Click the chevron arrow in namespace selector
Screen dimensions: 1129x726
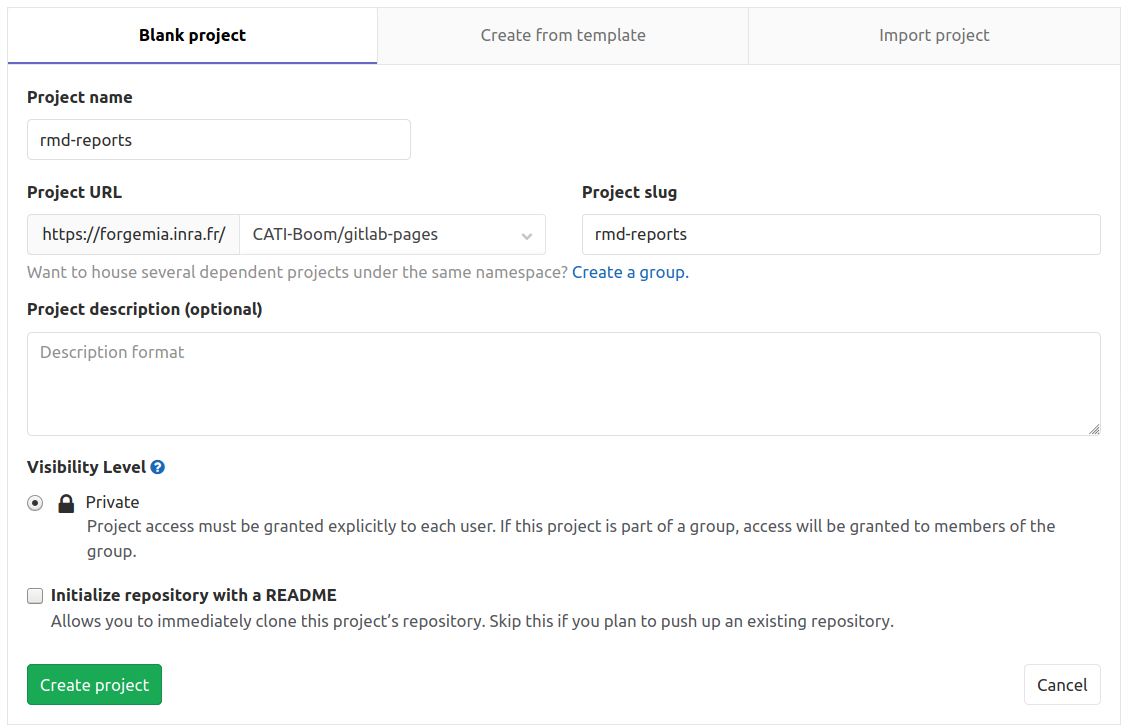click(527, 235)
